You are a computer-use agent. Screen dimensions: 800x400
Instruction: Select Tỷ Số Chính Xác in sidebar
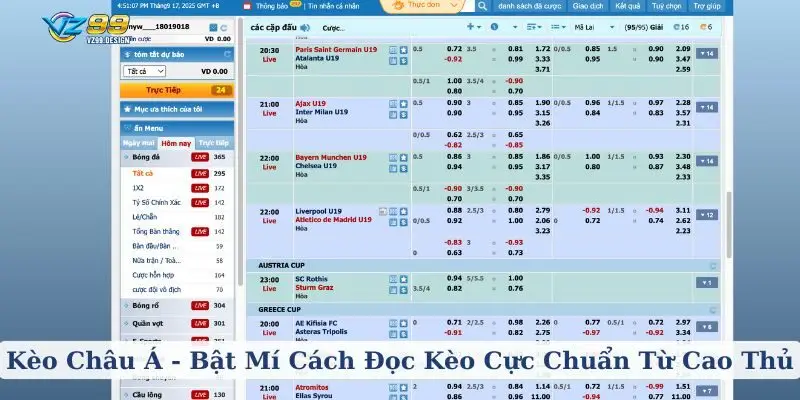click(x=157, y=203)
